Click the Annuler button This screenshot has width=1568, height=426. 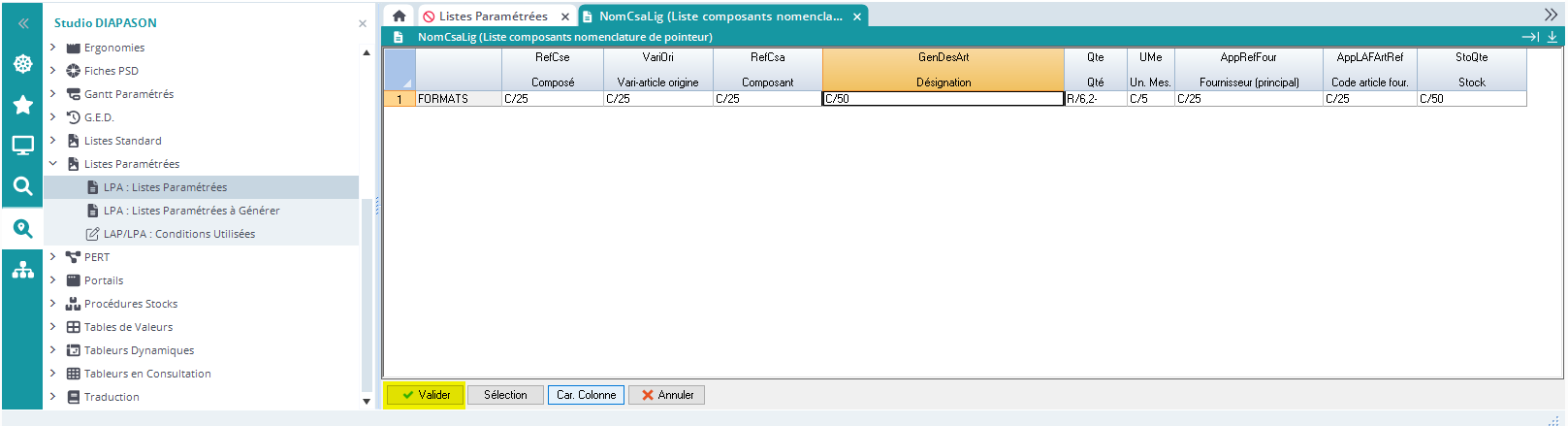pyautogui.click(x=666, y=395)
